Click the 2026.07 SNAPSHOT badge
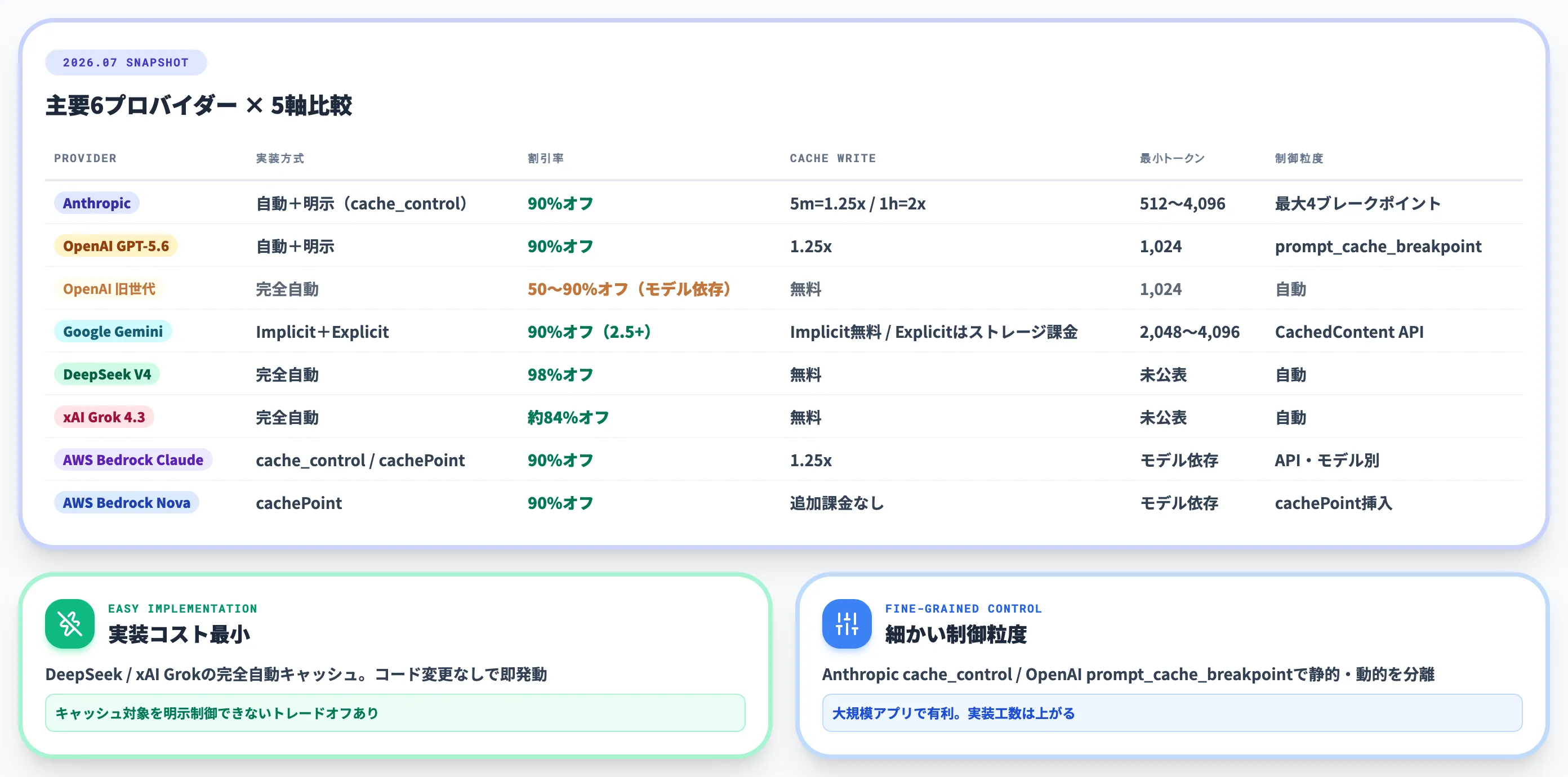Viewport: 1568px width, 777px height. click(x=126, y=62)
